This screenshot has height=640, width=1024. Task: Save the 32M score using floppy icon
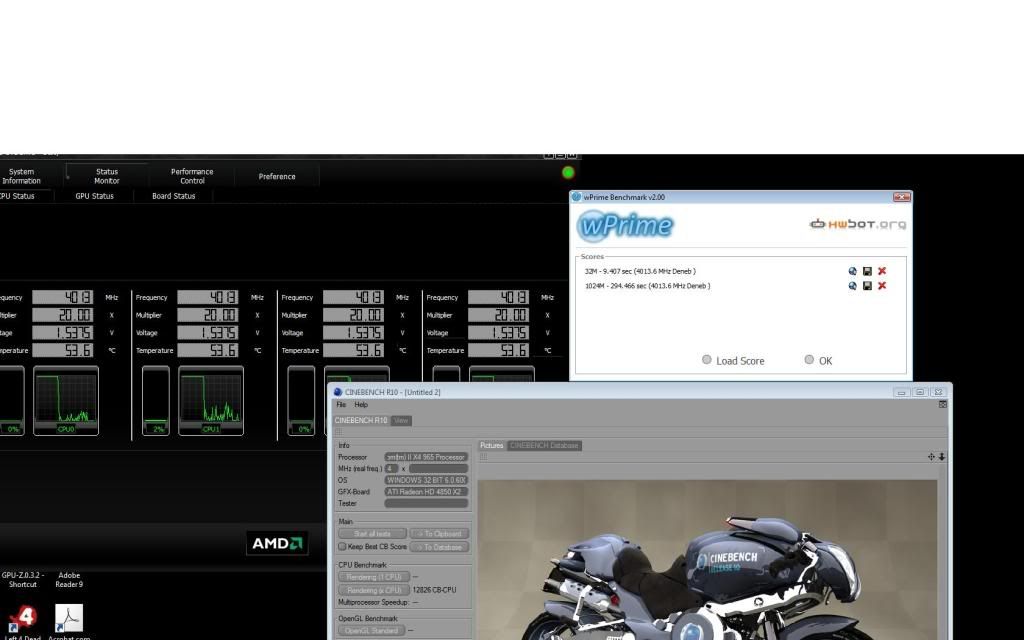(867, 271)
